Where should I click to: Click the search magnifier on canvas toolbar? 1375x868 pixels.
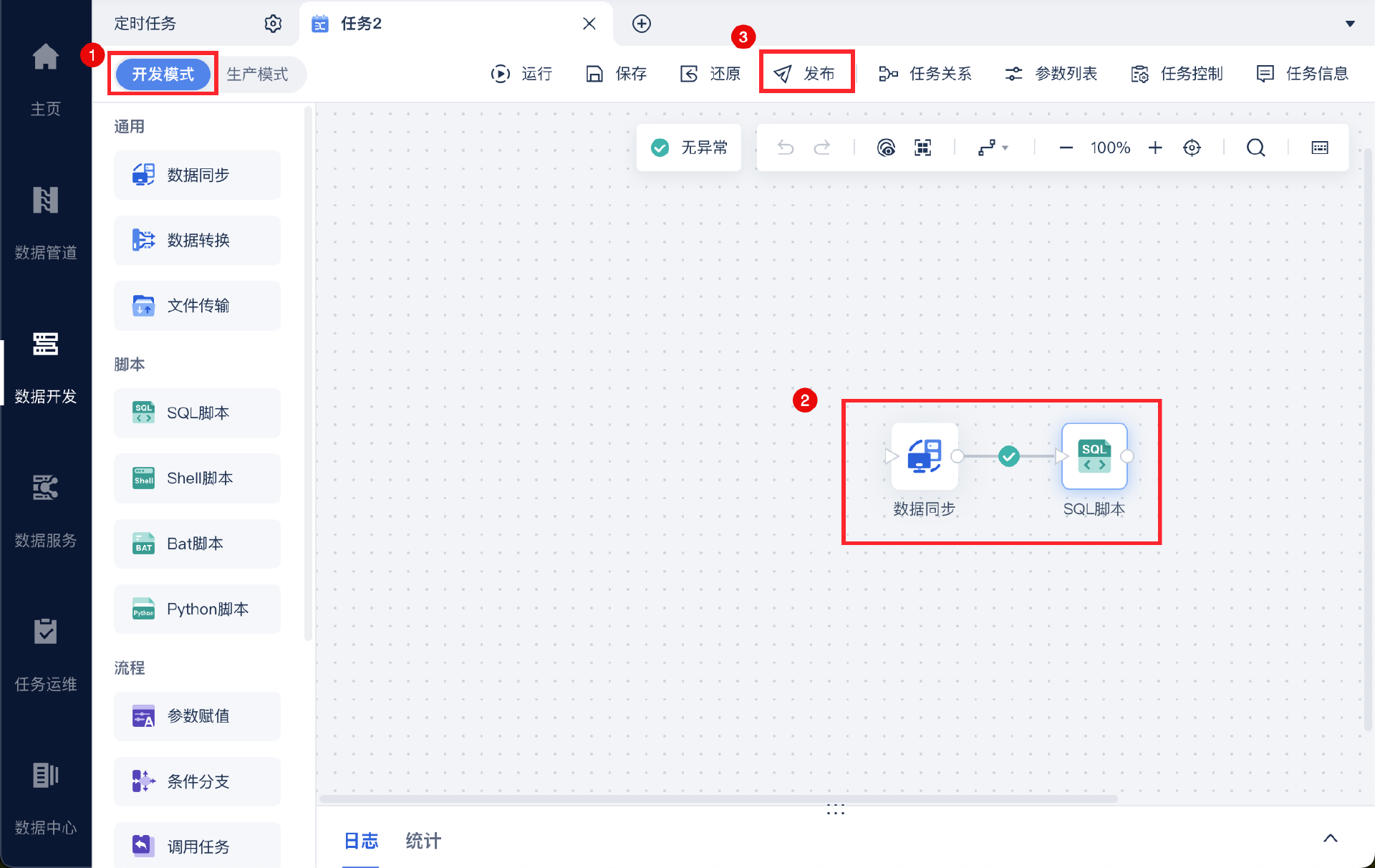(x=1255, y=148)
